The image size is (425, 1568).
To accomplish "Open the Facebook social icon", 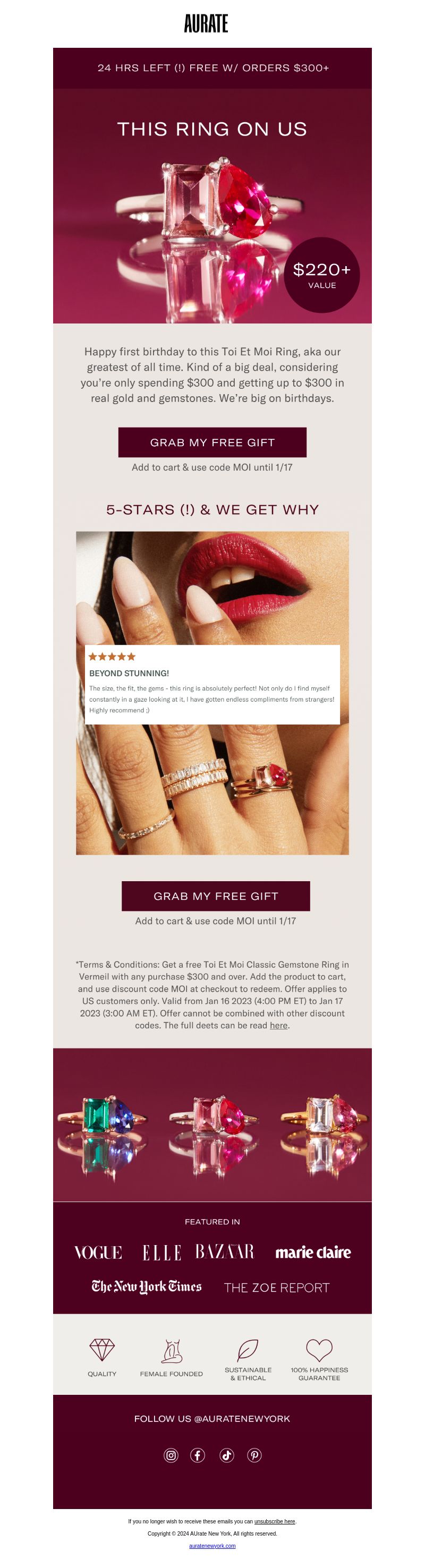I will (x=198, y=1455).
